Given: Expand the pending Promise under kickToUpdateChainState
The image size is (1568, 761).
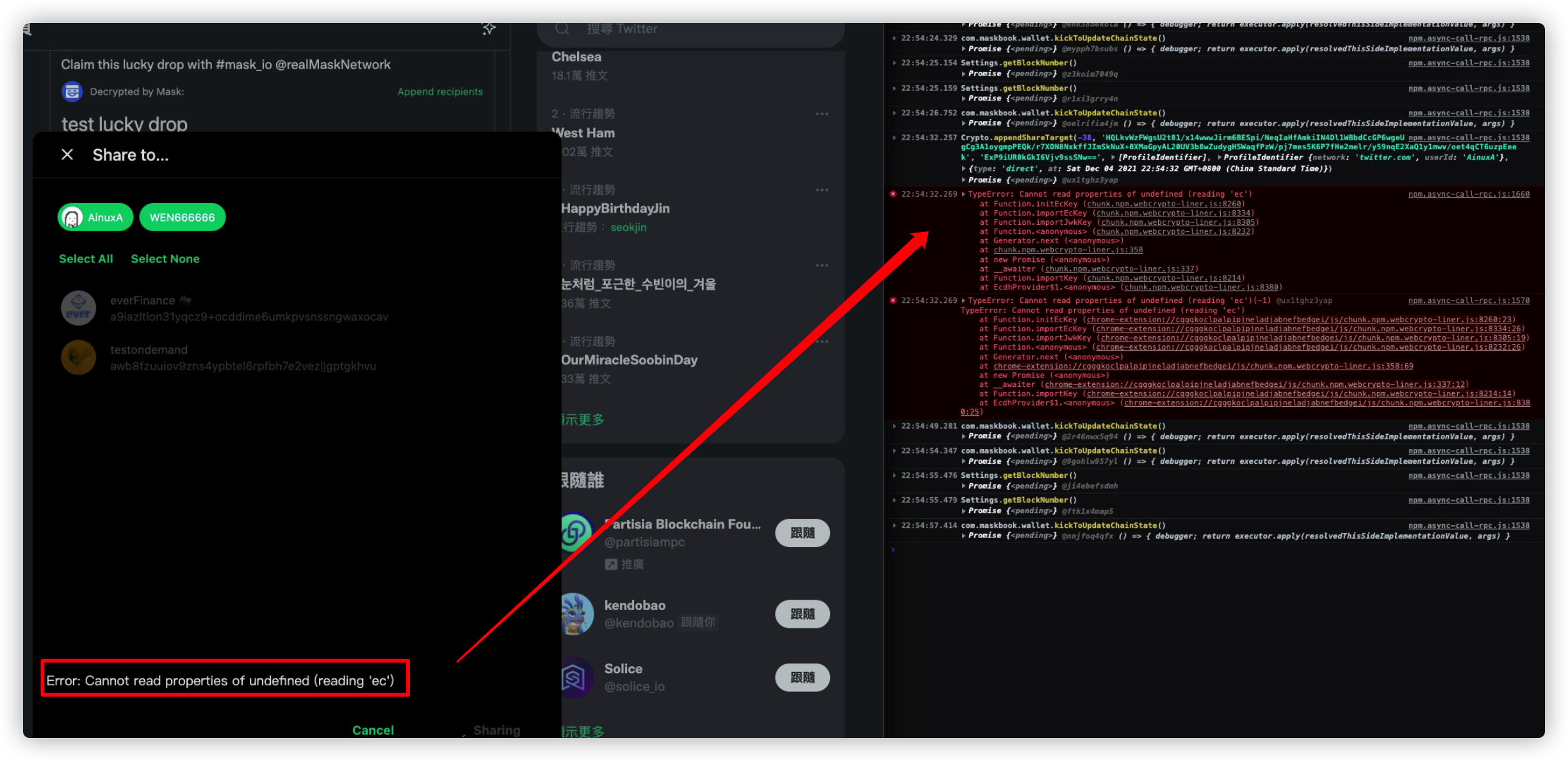Looking at the screenshot, I should (x=963, y=49).
